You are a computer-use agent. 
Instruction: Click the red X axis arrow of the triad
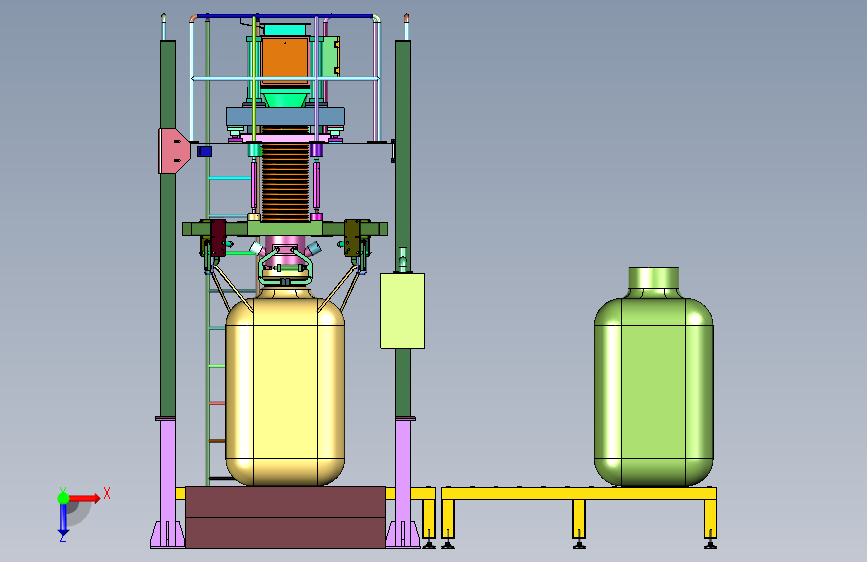(x=85, y=498)
